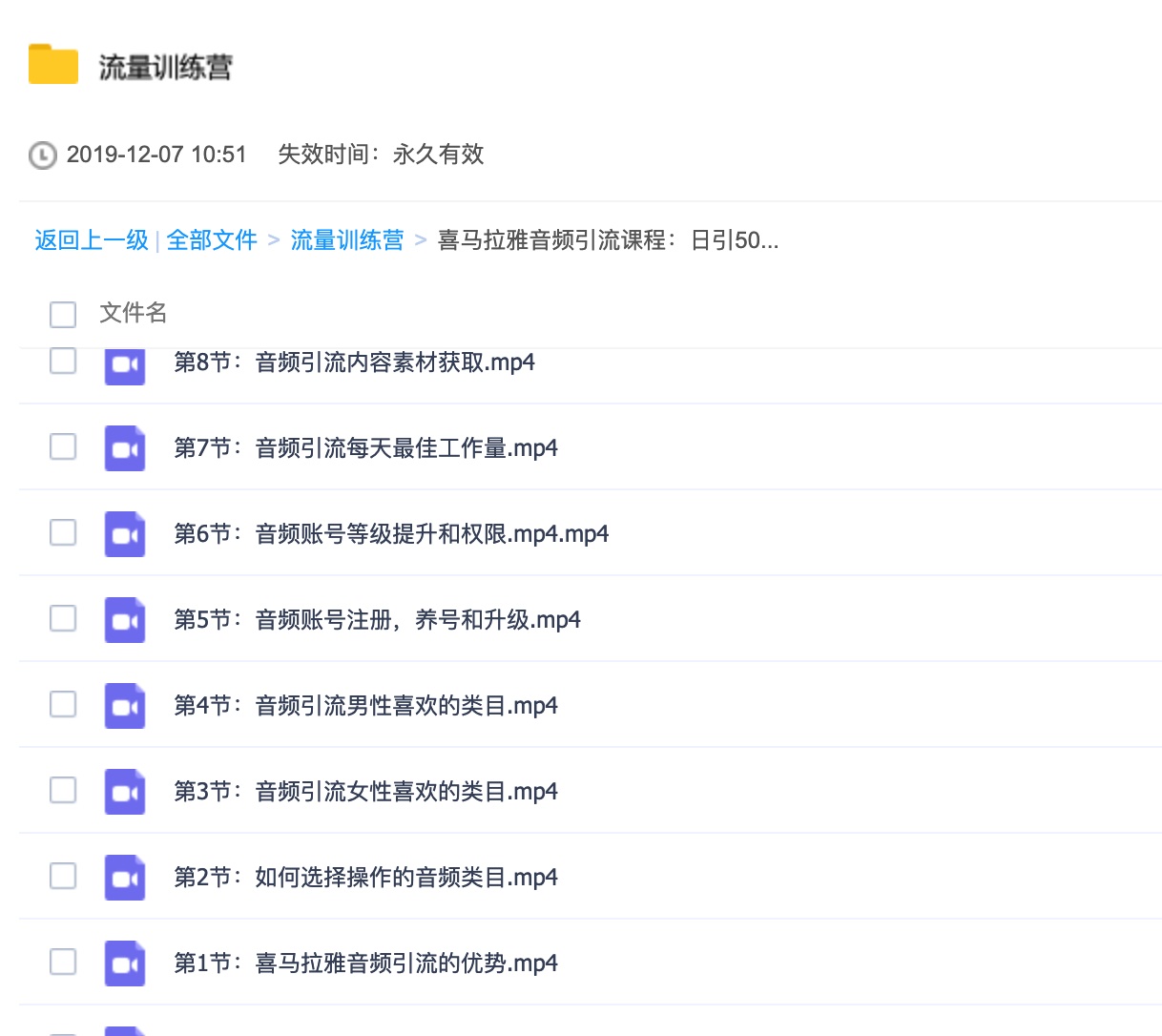
Task: Click video icon for 第7节 每天最佳工作量
Action: click(x=125, y=448)
